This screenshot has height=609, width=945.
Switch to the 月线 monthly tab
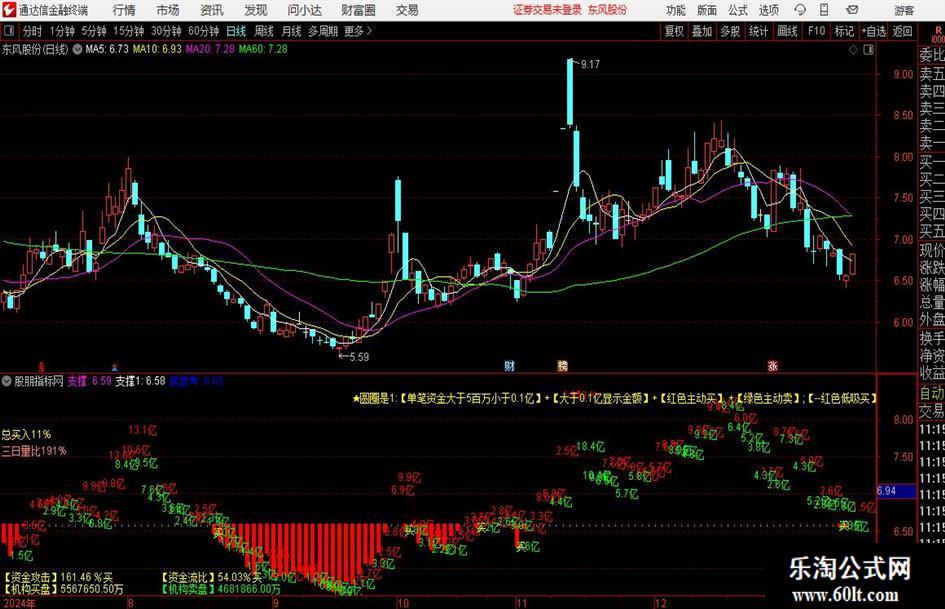(x=292, y=31)
